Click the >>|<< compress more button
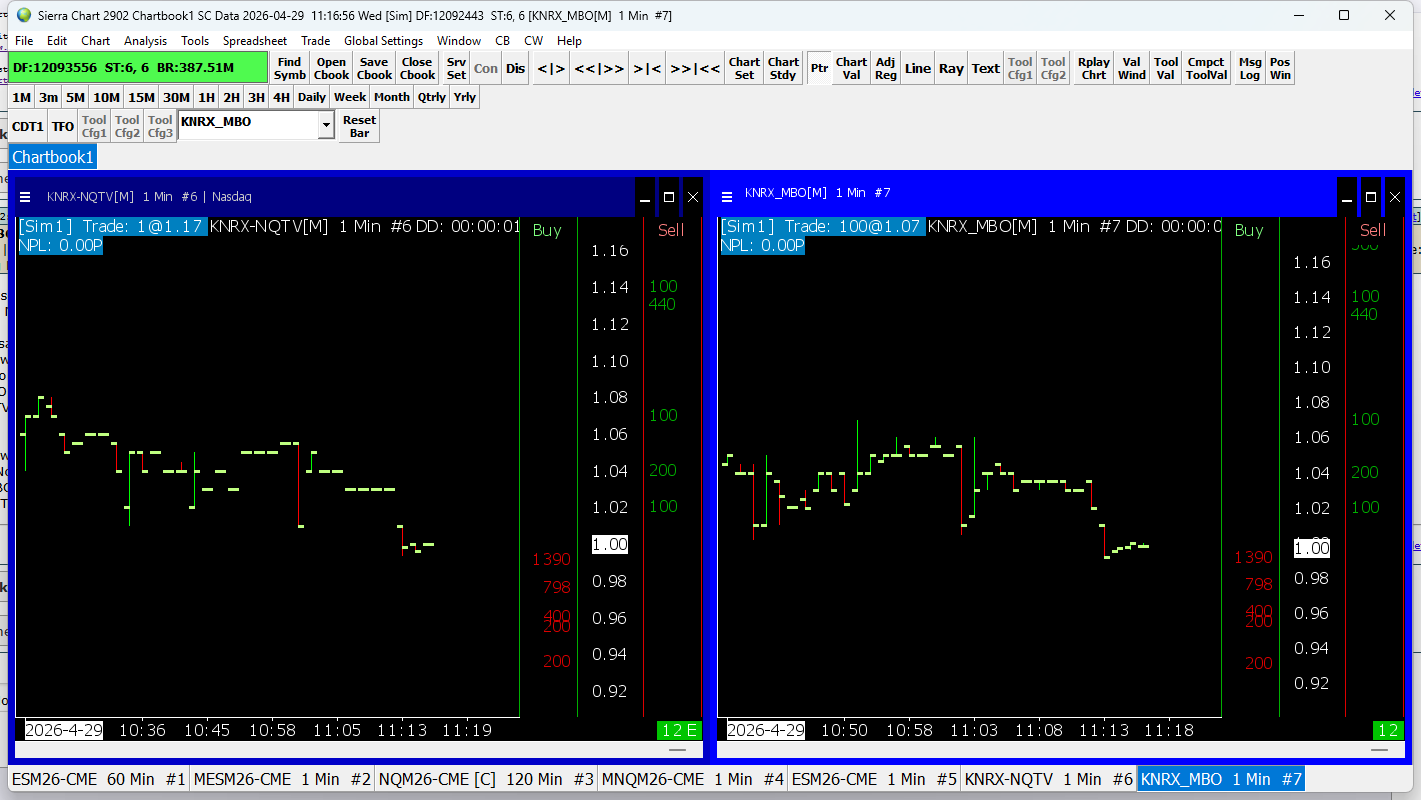The height and width of the screenshot is (800, 1421). [x=695, y=68]
